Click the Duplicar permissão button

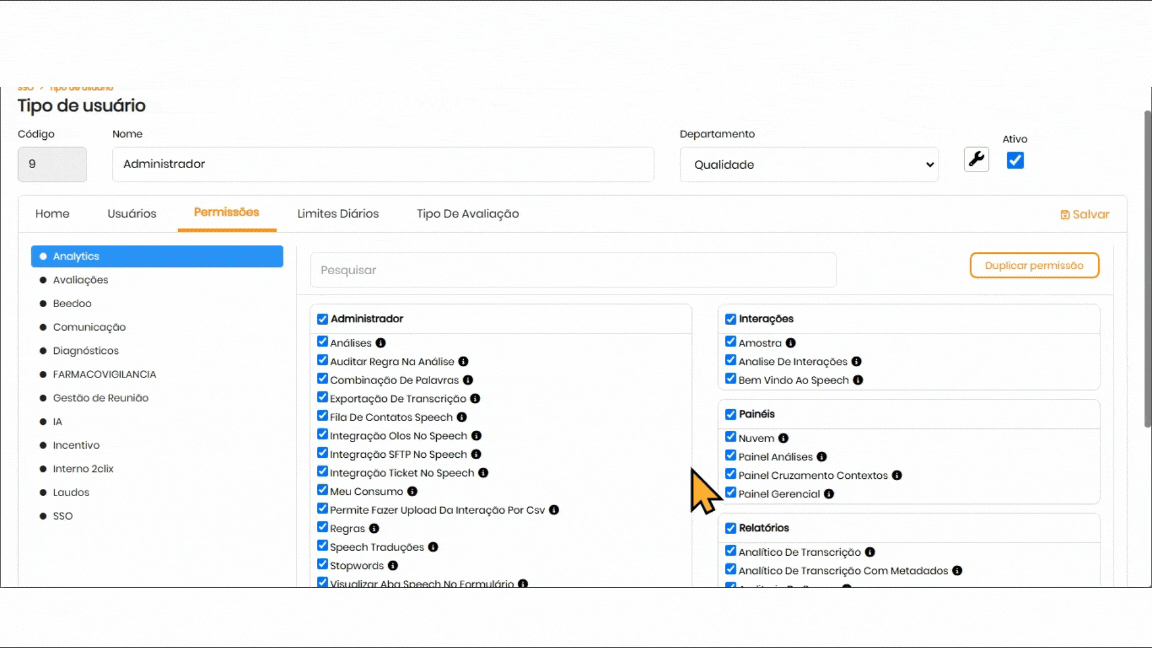[x=1034, y=265]
